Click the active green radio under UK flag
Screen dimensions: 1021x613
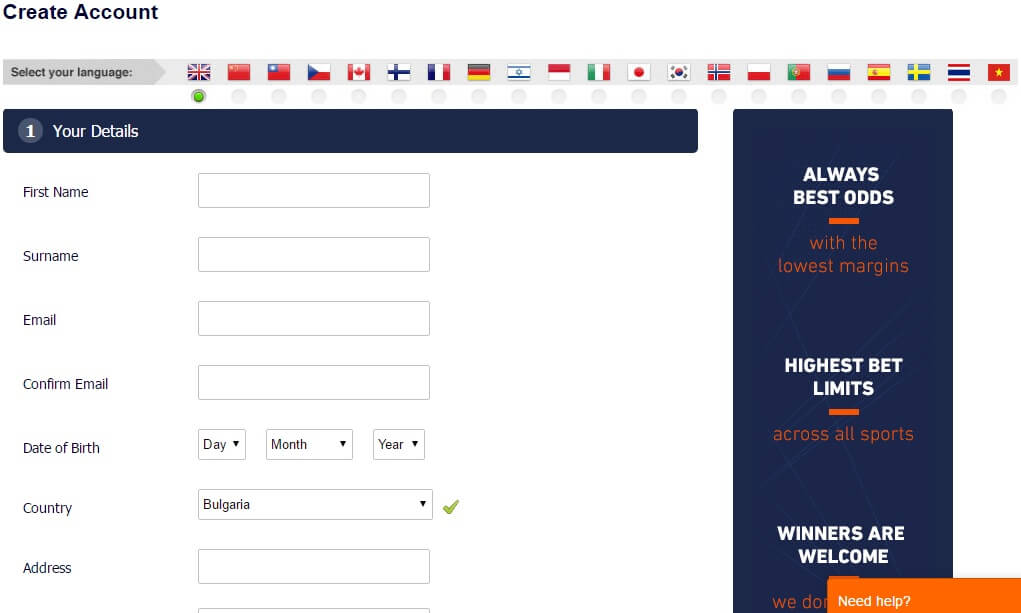[x=199, y=96]
